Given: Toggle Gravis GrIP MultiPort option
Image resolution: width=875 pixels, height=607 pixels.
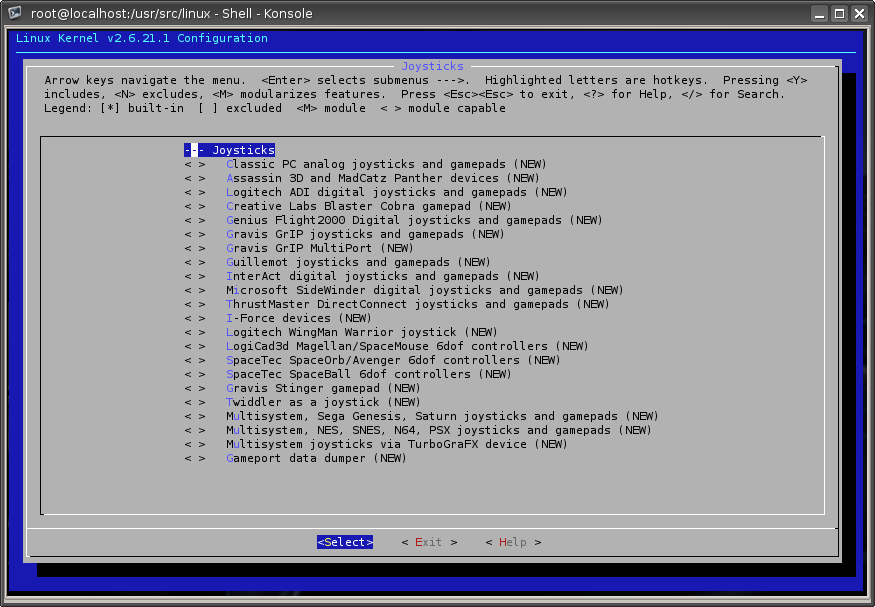Looking at the screenshot, I should tap(195, 248).
